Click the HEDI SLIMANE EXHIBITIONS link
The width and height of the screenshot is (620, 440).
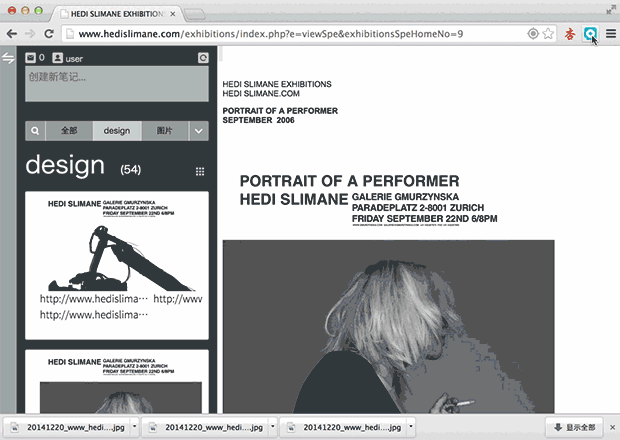[277, 84]
